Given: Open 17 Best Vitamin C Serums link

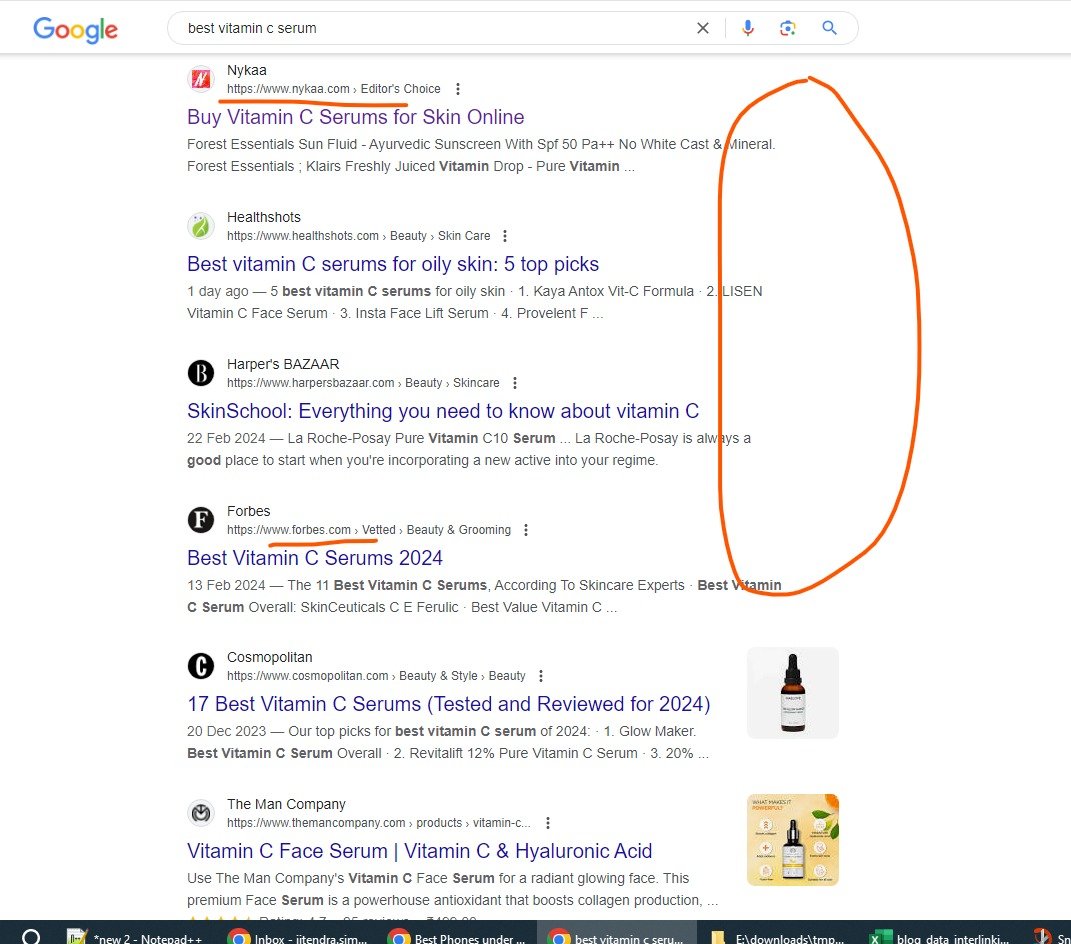Looking at the screenshot, I should [449, 704].
